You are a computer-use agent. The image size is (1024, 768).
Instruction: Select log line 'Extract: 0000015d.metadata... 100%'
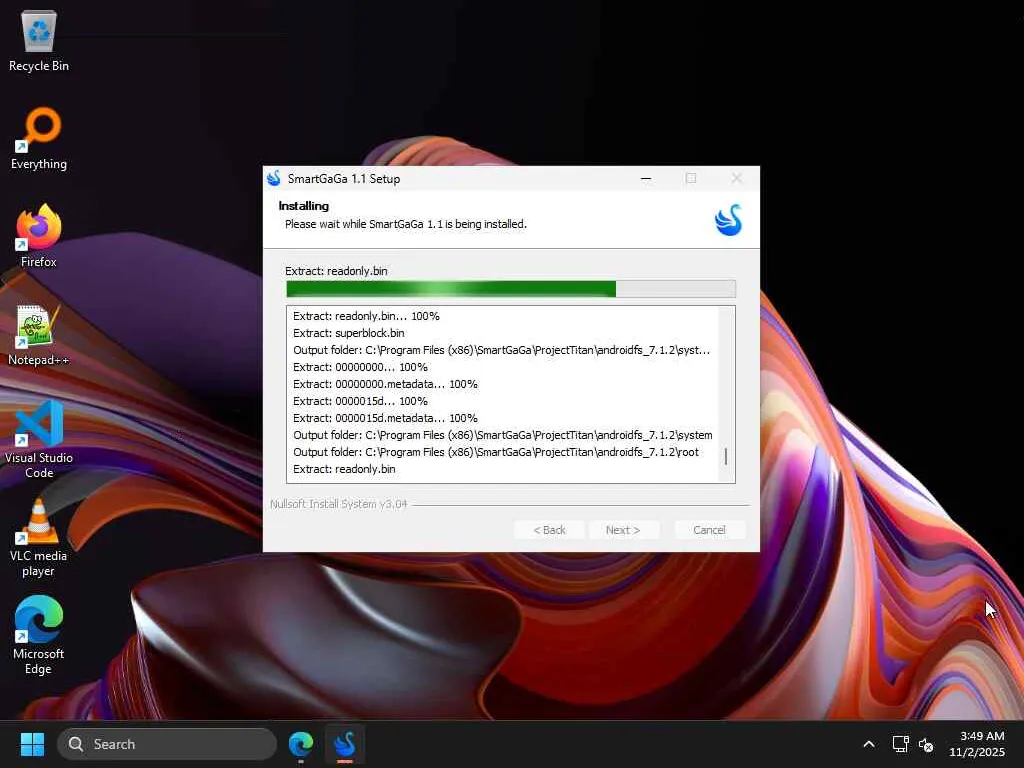point(385,418)
